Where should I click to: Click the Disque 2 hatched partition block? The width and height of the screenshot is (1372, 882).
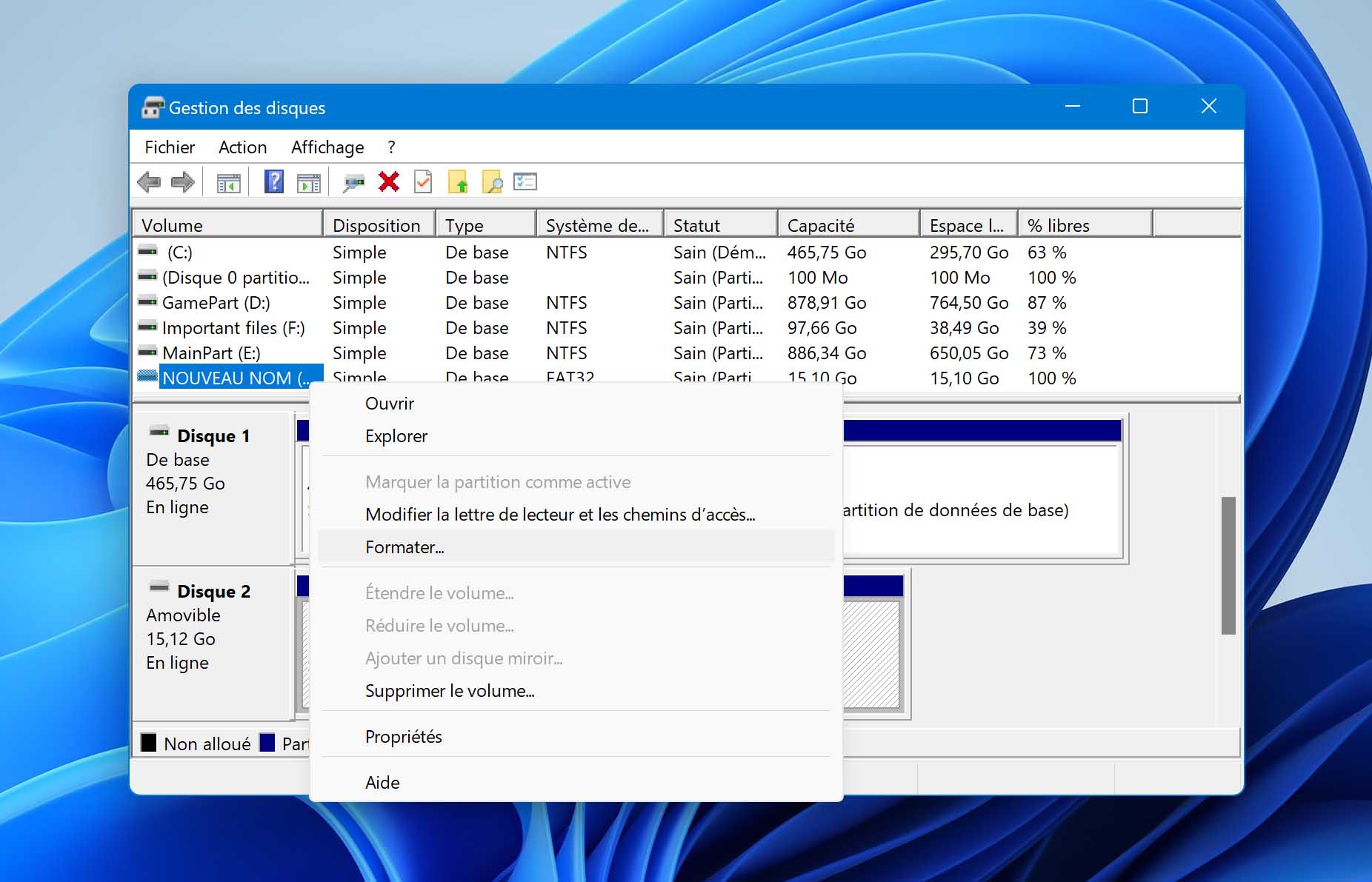(871, 654)
